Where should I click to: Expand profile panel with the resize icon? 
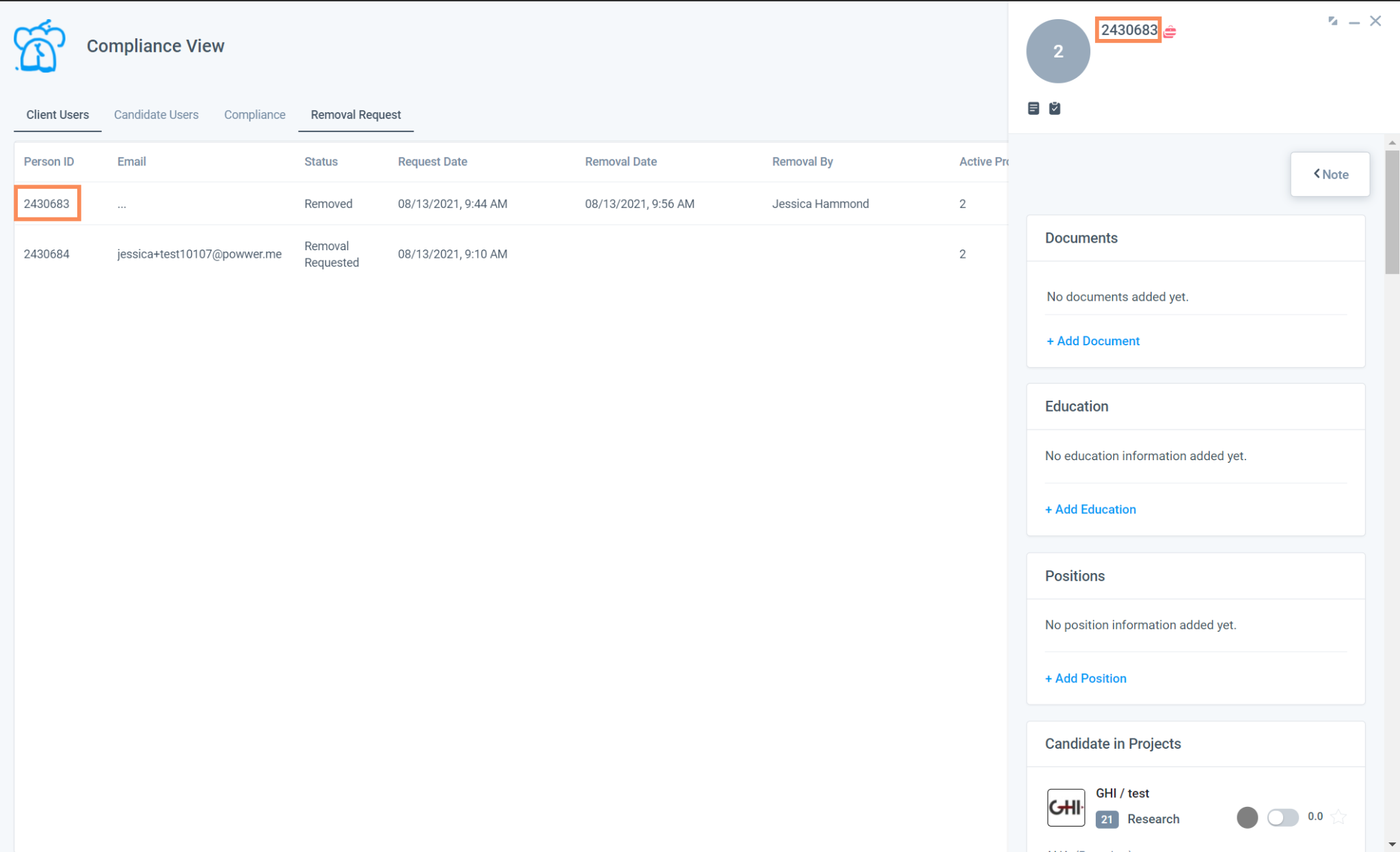(1332, 21)
